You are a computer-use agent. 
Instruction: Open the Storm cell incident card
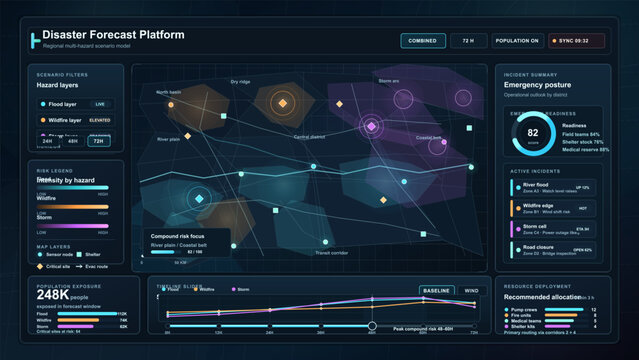click(x=553, y=229)
